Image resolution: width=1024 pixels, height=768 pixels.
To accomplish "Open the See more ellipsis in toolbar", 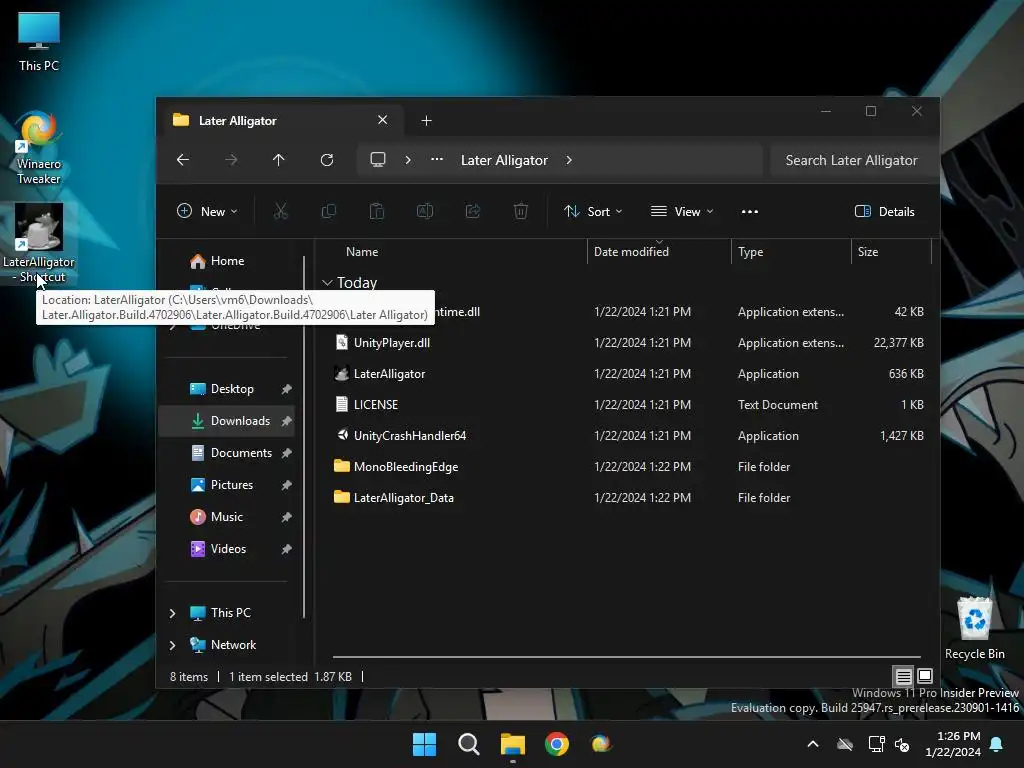I will click(x=750, y=212).
